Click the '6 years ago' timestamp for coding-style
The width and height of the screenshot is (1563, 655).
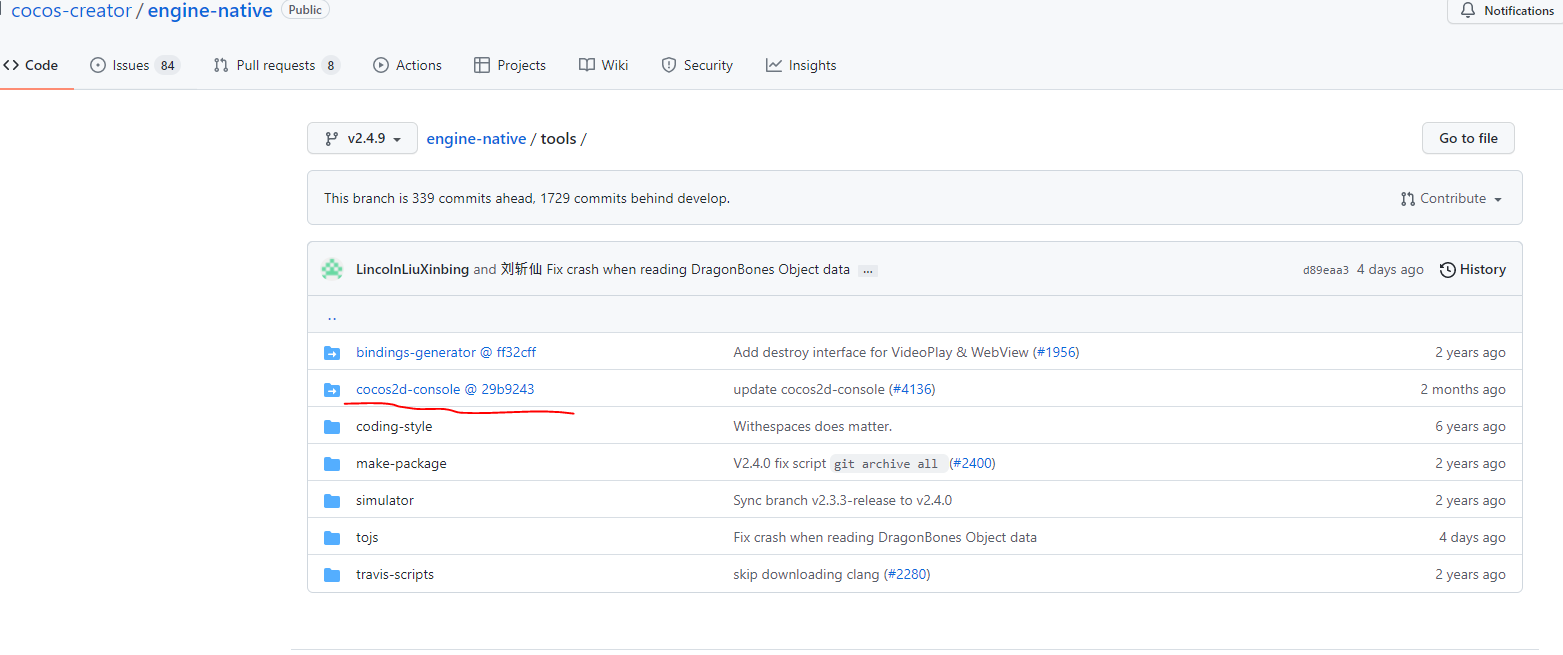pos(1470,426)
